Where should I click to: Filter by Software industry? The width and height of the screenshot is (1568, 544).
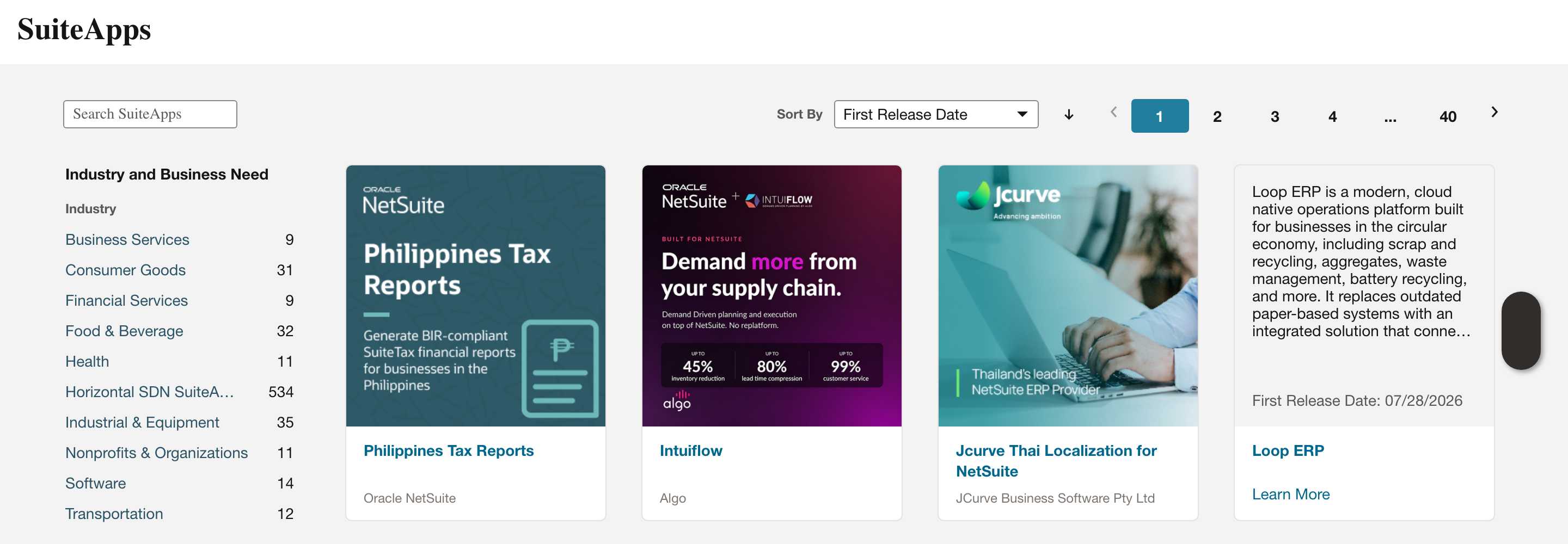(96, 483)
